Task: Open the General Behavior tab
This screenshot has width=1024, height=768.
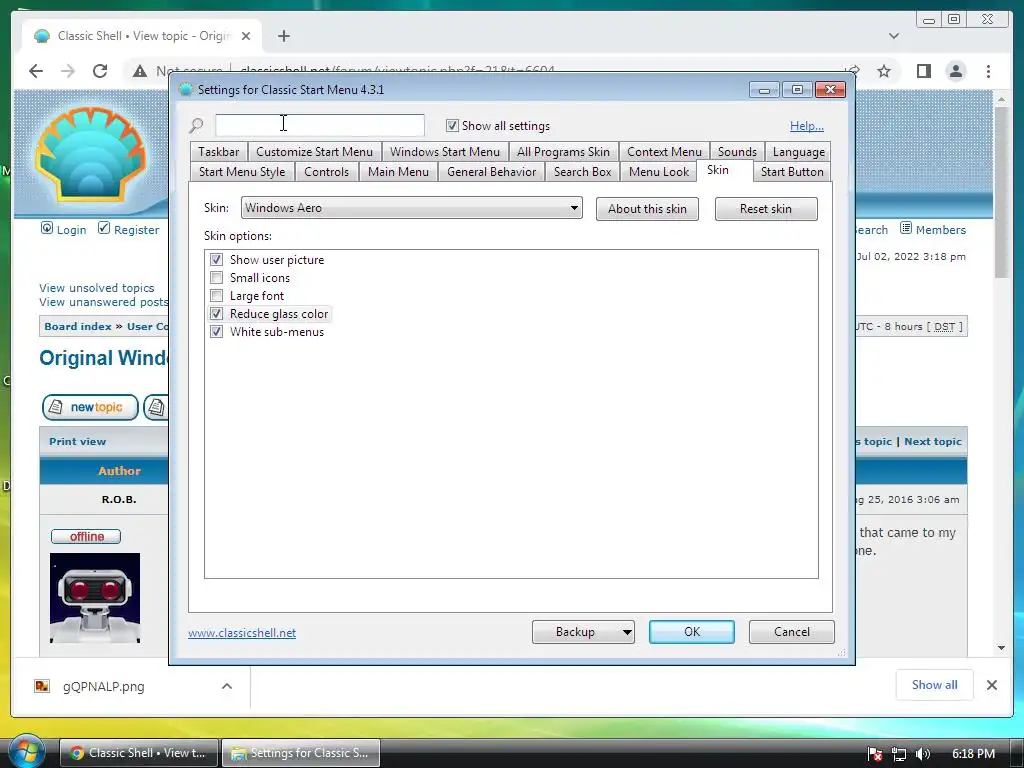Action: pos(491,172)
